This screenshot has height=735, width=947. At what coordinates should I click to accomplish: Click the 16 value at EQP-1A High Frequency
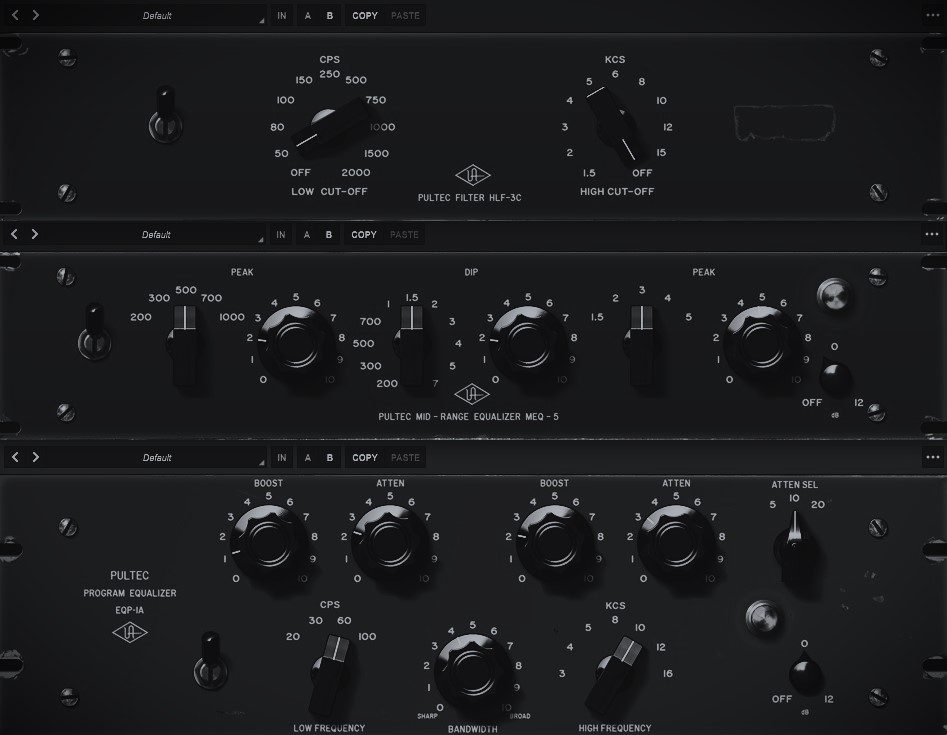tap(667, 673)
